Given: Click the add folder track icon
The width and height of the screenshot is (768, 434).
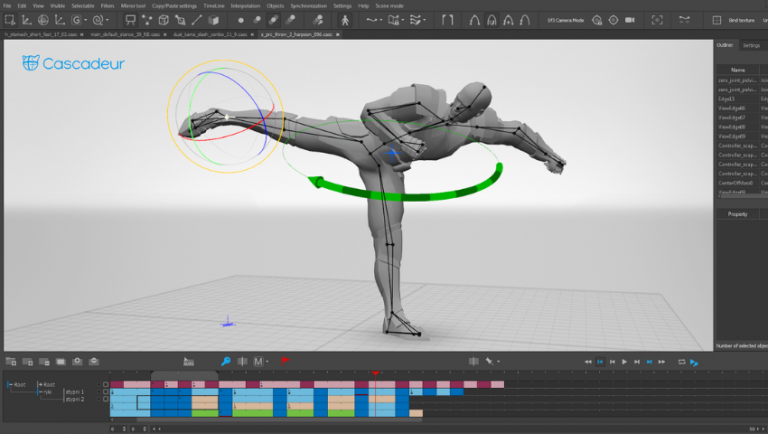Looking at the screenshot, I should (11, 362).
